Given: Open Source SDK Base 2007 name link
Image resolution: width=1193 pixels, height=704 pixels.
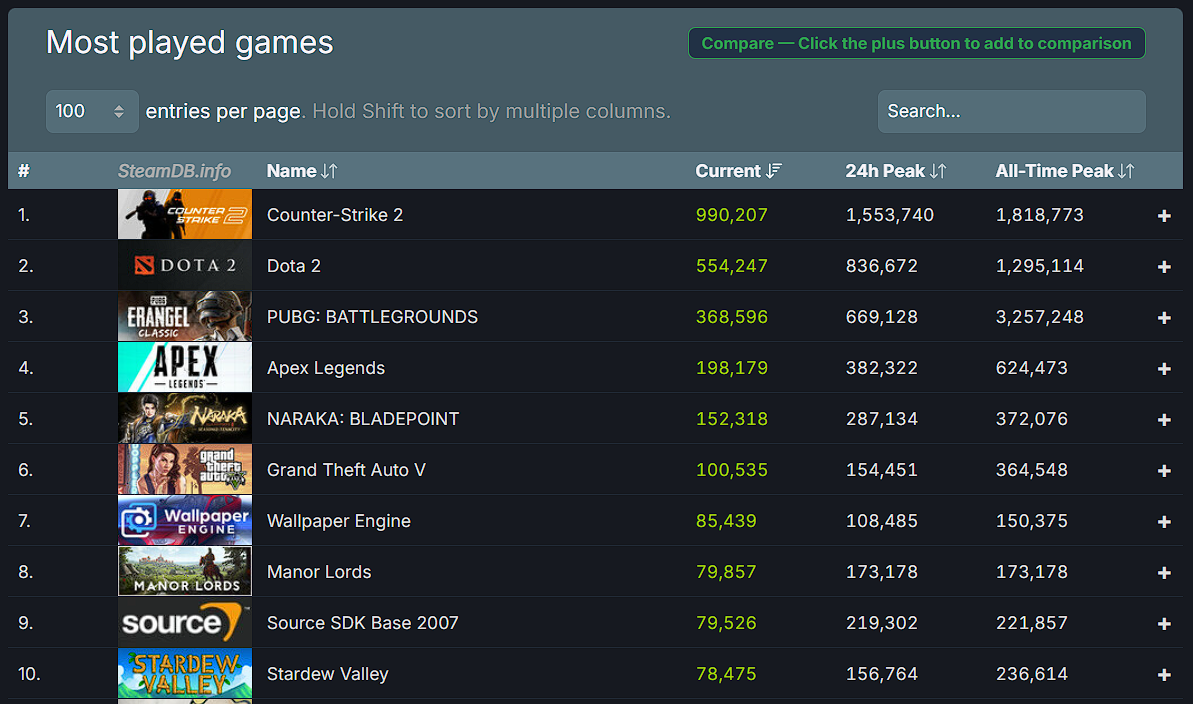Looking at the screenshot, I should coord(363,623).
